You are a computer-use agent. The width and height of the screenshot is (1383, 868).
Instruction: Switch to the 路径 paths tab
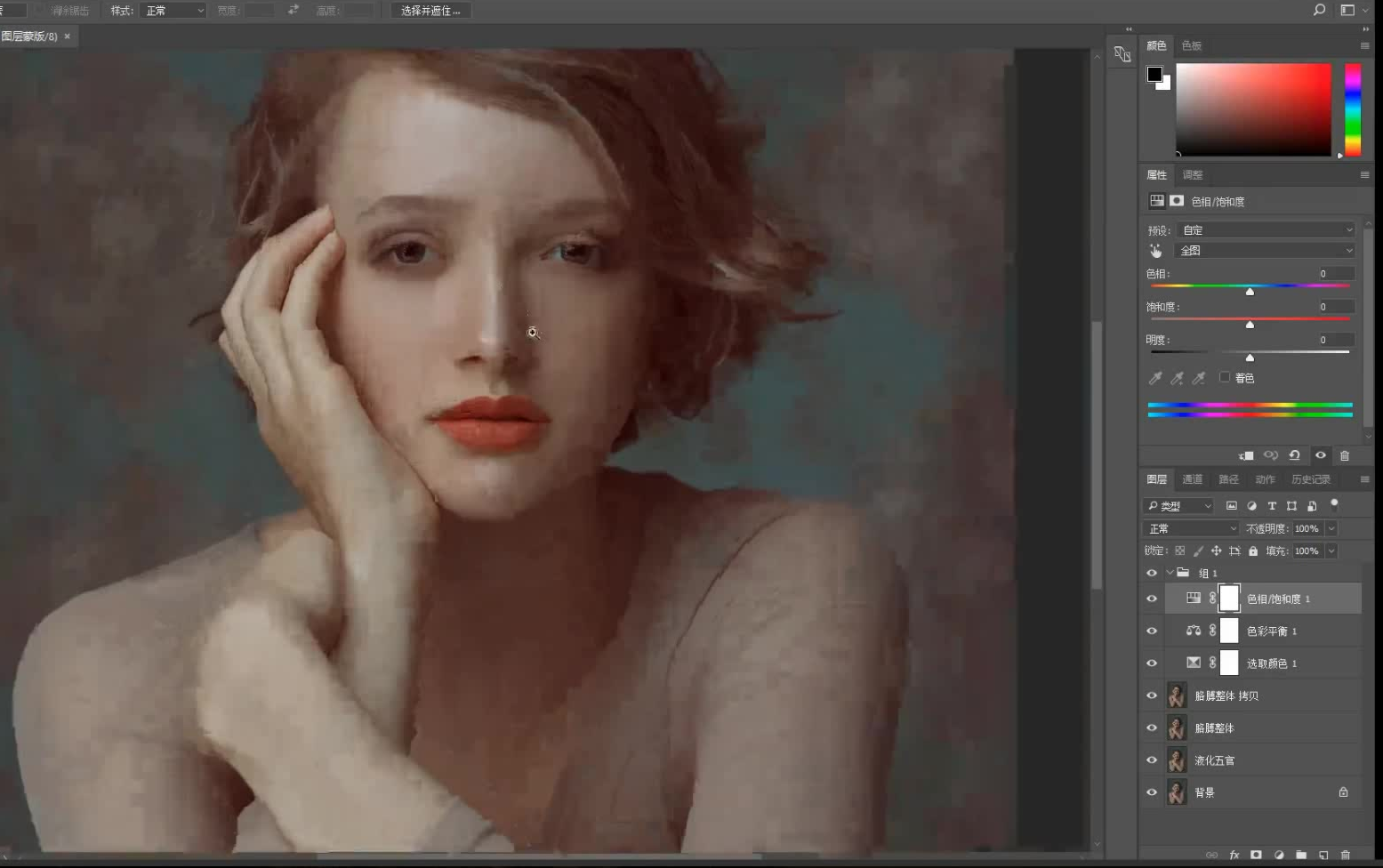[x=1228, y=479]
